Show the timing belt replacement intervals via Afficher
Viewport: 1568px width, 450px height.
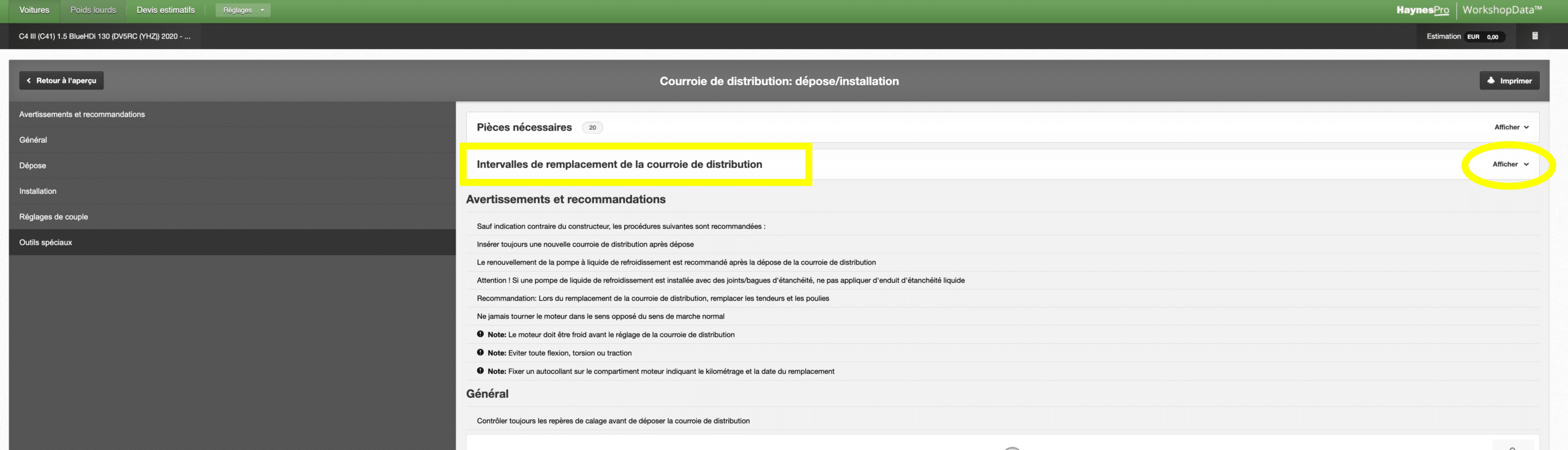click(1510, 164)
